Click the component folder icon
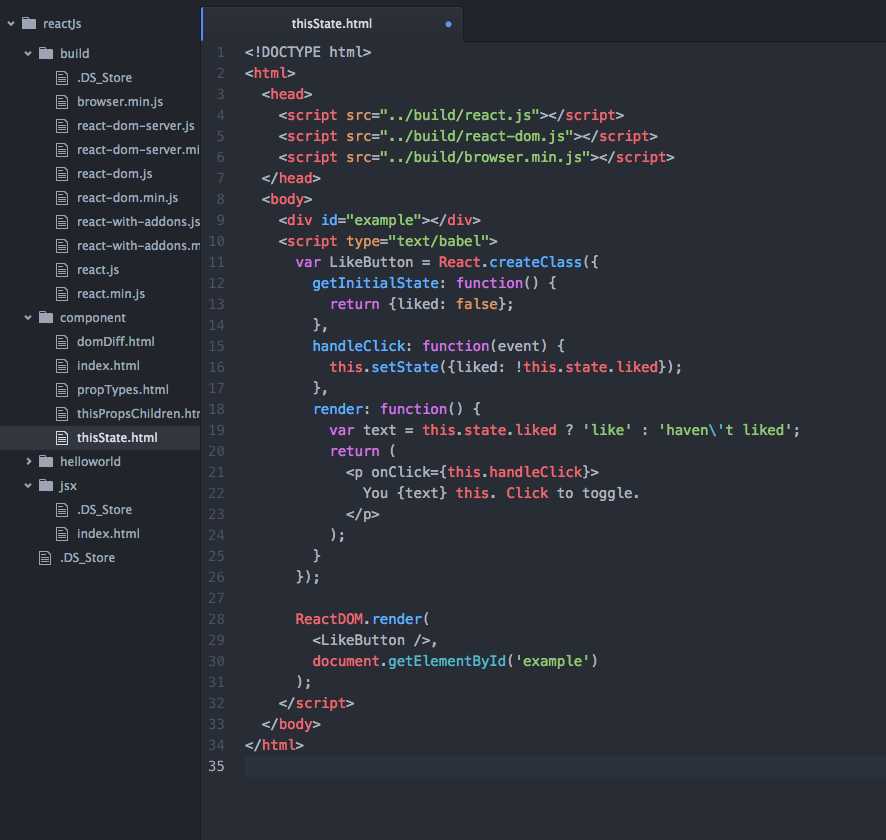The width and height of the screenshot is (886, 840). tap(46, 317)
